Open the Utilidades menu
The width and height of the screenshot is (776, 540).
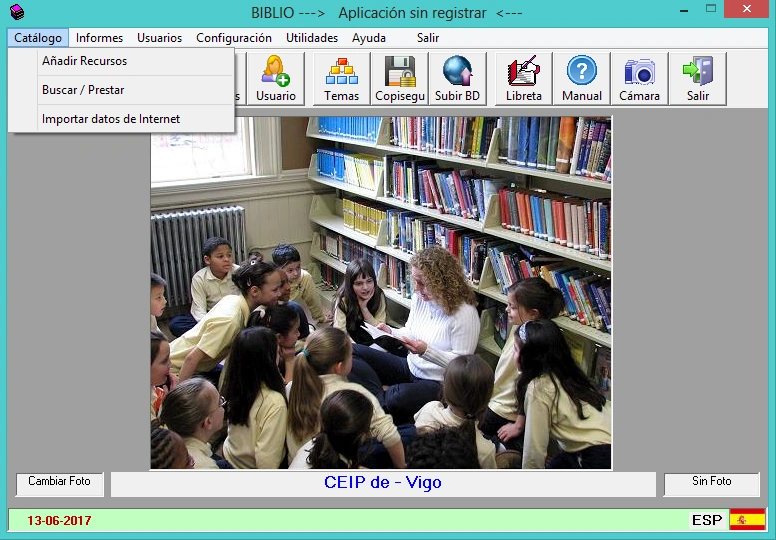point(312,38)
